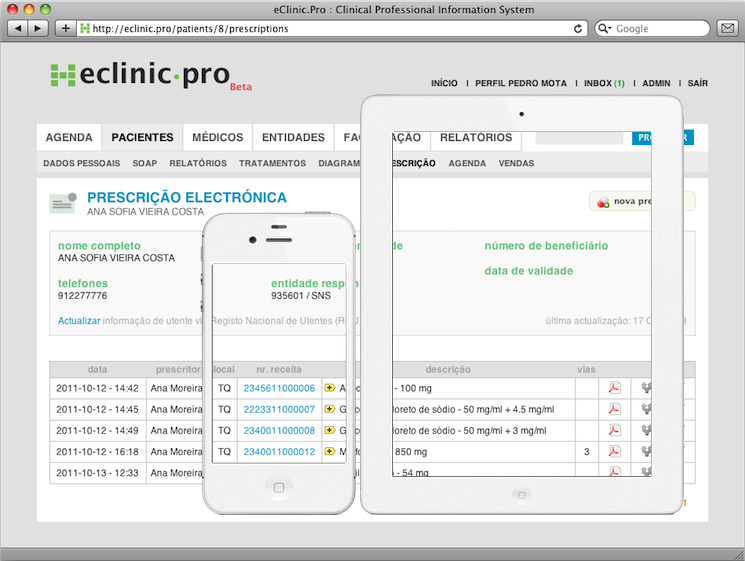The height and width of the screenshot is (561, 745).
Task: Go to INÍCIO link
Action: [x=444, y=83]
